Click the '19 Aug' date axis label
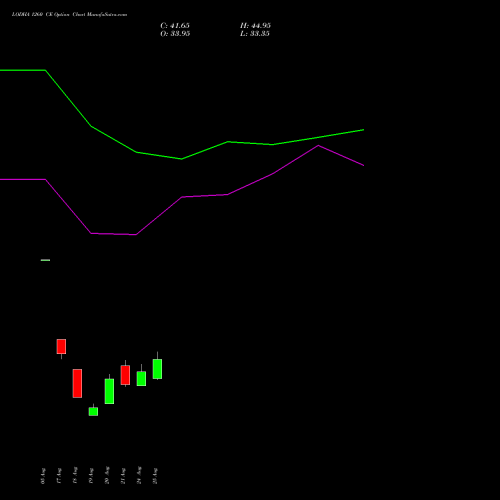Viewport: 500px width, 500px height. pyautogui.click(x=91, y=476)
